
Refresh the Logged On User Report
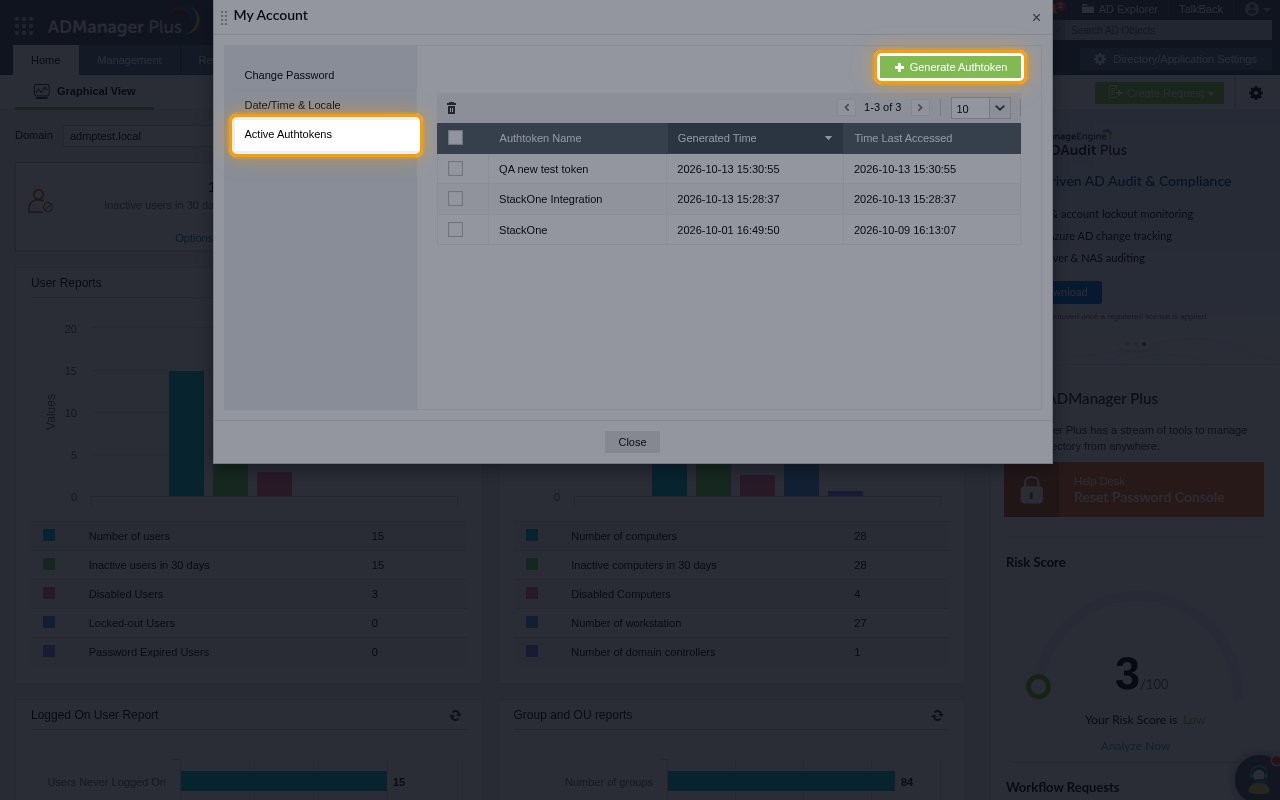pos(456,715)
